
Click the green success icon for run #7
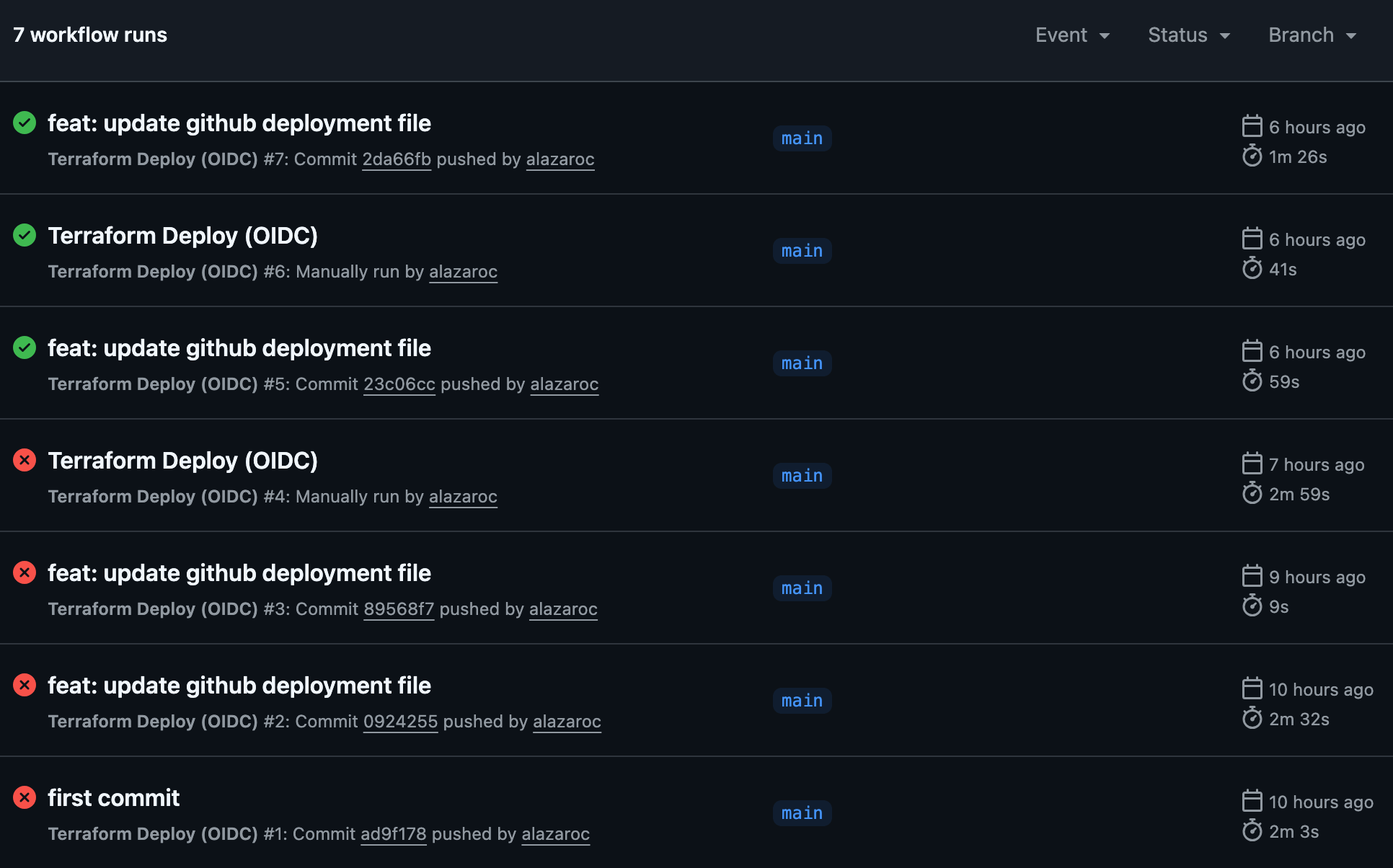pyautogui.click(x=24, y=123)
